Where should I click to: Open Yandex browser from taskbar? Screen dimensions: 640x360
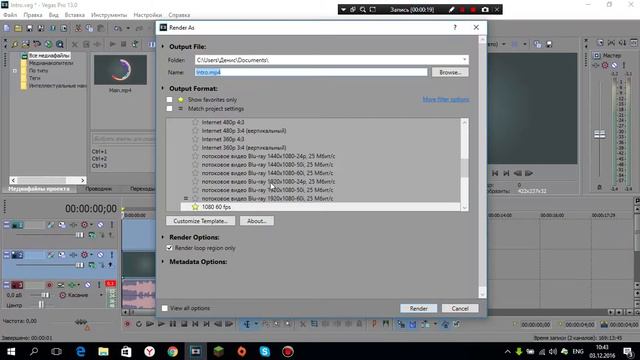coord(149,351)
